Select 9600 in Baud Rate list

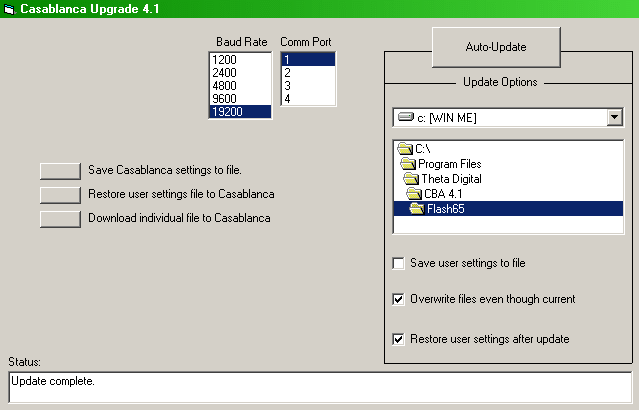coord(223,99)
